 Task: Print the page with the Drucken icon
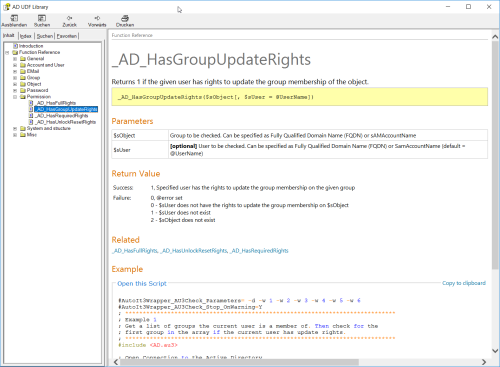[x=125, y=18]
